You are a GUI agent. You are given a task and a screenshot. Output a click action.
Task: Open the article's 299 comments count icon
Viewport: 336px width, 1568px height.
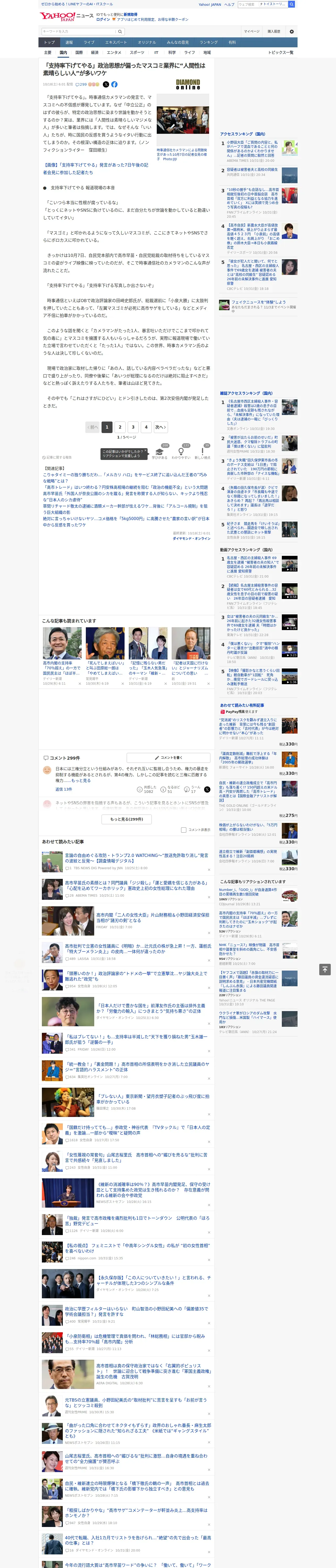[82, 85]
